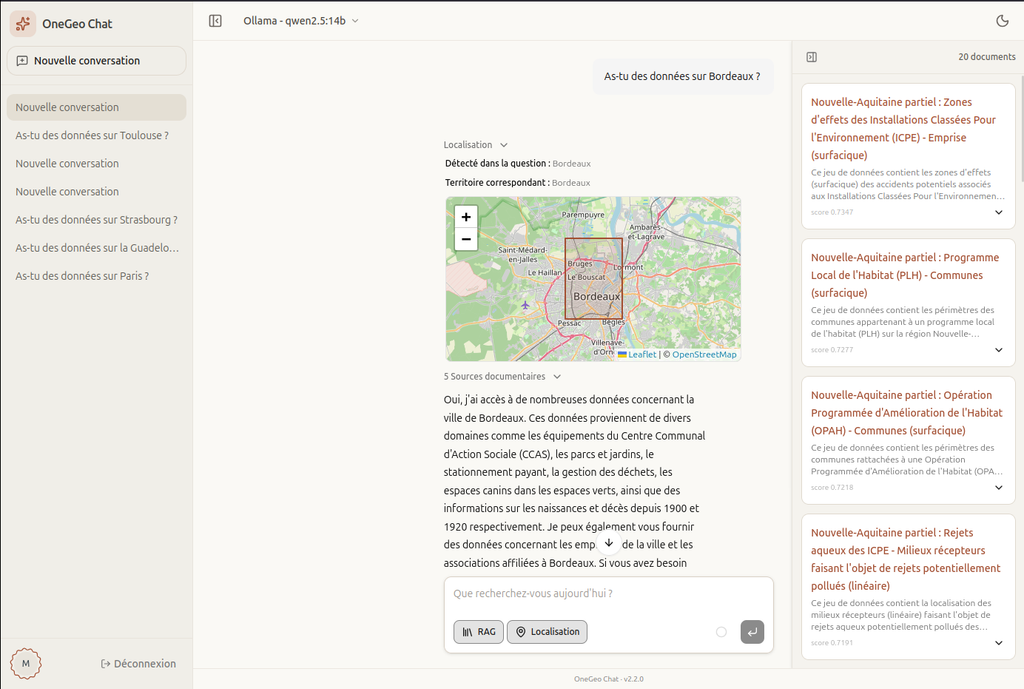Toggle the RAG mode button
The image size is (1024, 689).
tap(479, 632)
